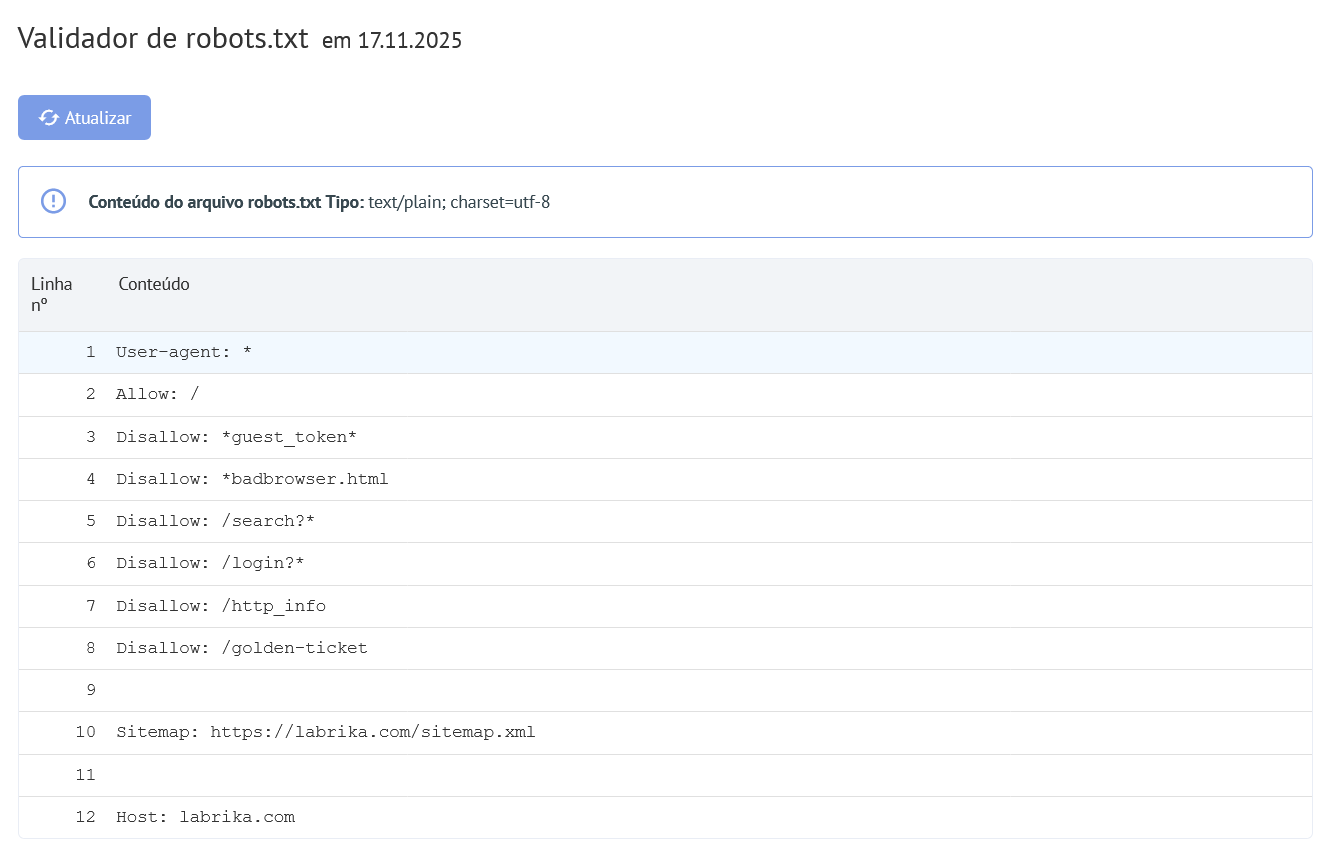1331x855 pixels.
Task: Click the Disallow: *badbrowser.html rule on line 4
Action: point(252,478)
